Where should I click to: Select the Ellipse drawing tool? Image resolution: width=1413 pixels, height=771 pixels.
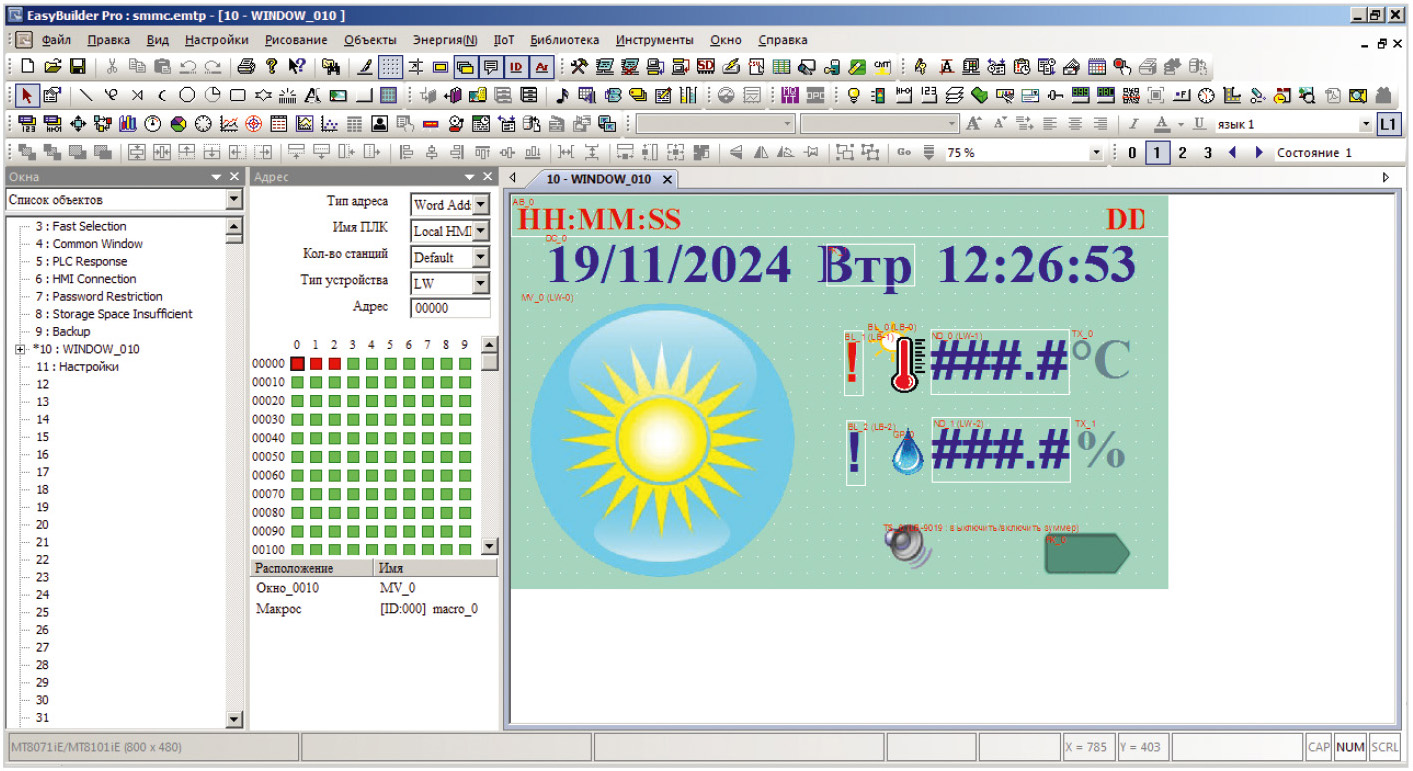(187, 96)
